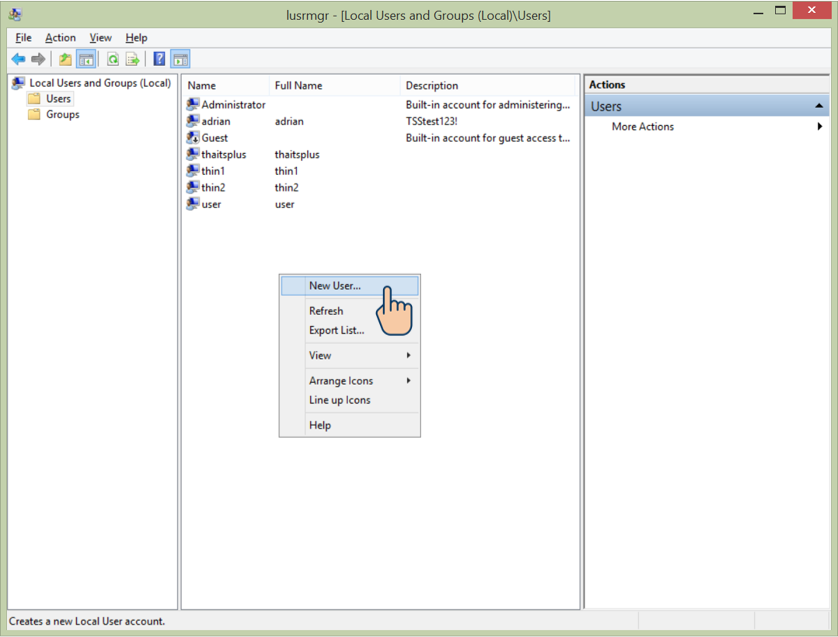Click thin2 in Full Name column
838x637 pixels.
tap(286, 187)
